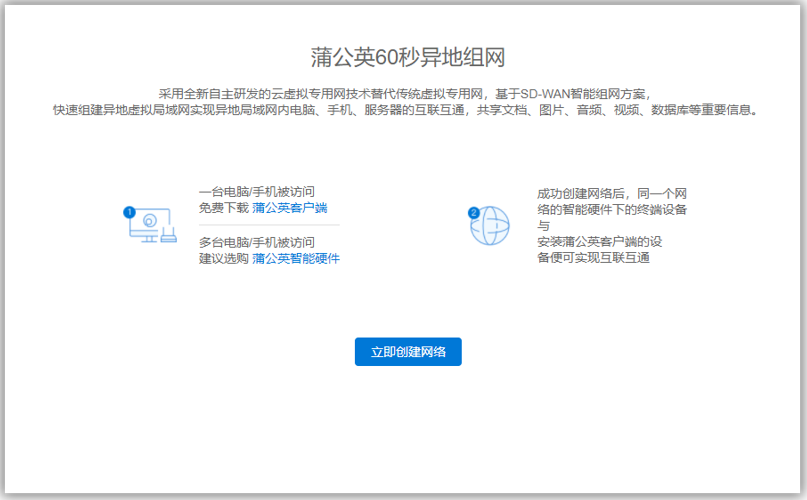
Task: Click the 立即创建网络 button
Action: click(x=408, y=352)
